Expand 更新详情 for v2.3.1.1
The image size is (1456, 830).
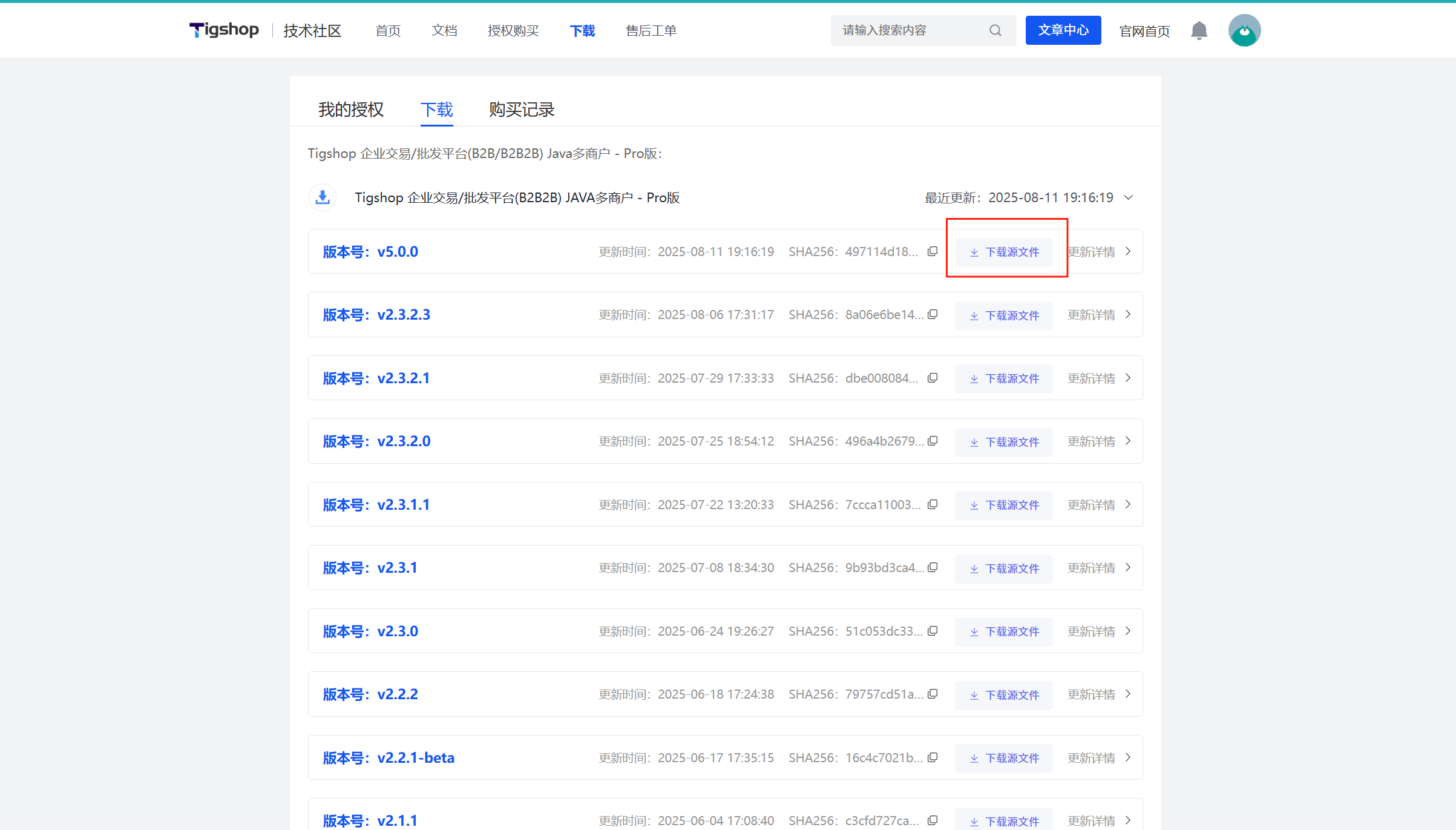click(1100, 504)
